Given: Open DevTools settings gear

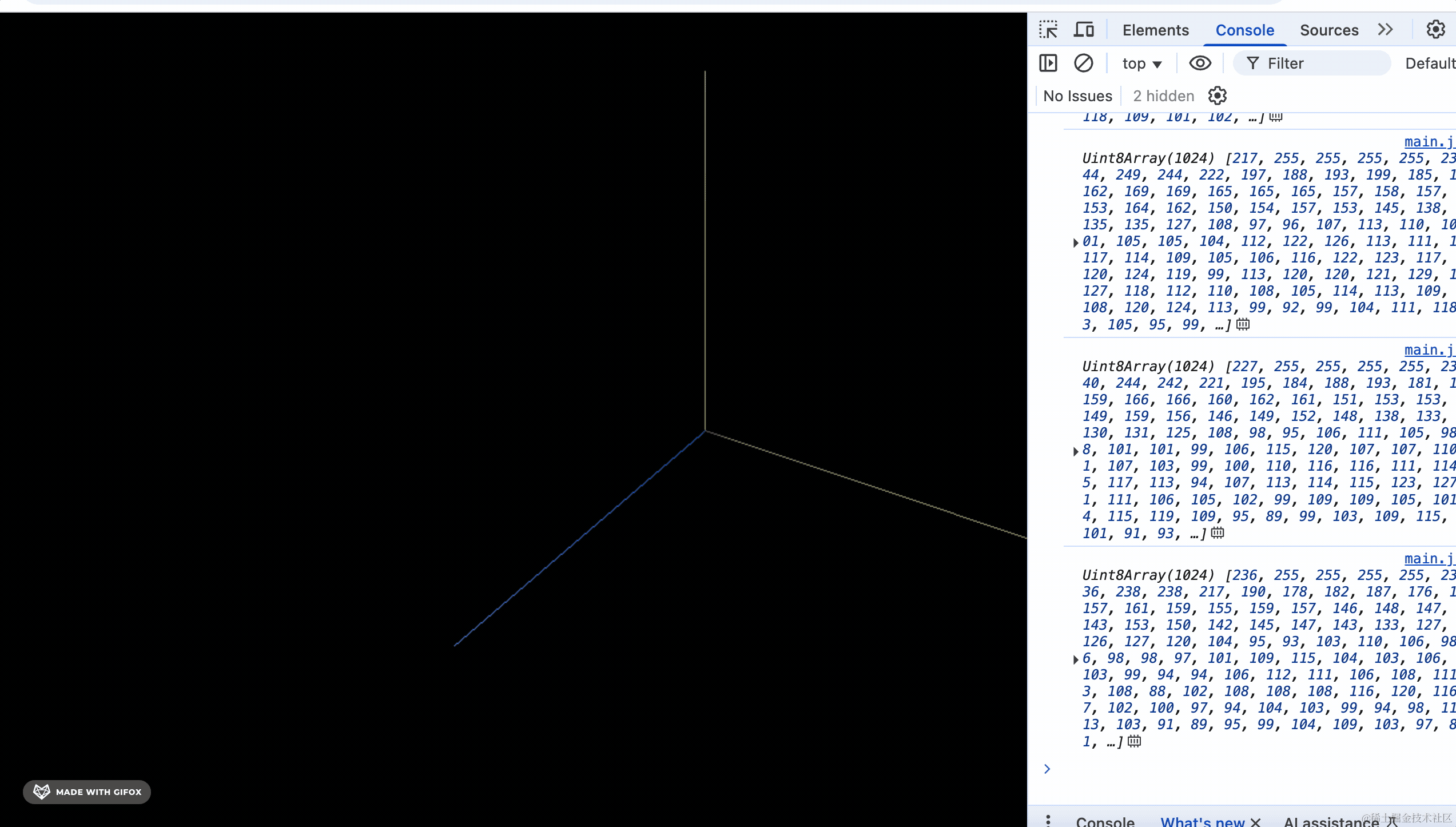Looking at the screenshot, I should [1435, 30].
